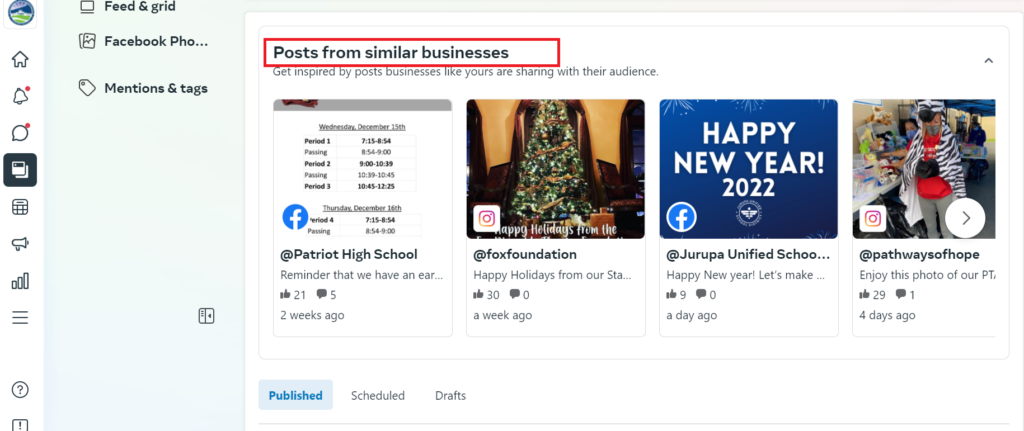The height and width of the screenshot is (431, 1024).
Task: Click the 'Happy Holidays from our Sta...' caption
Action: (x=552, y=275)
